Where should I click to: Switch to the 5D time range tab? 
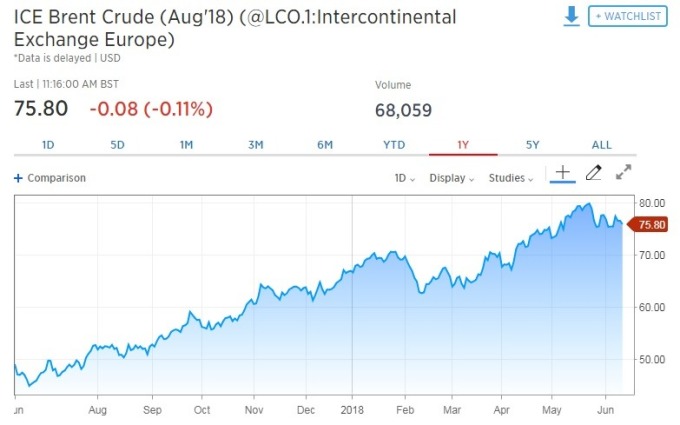[x=117, y=145]
